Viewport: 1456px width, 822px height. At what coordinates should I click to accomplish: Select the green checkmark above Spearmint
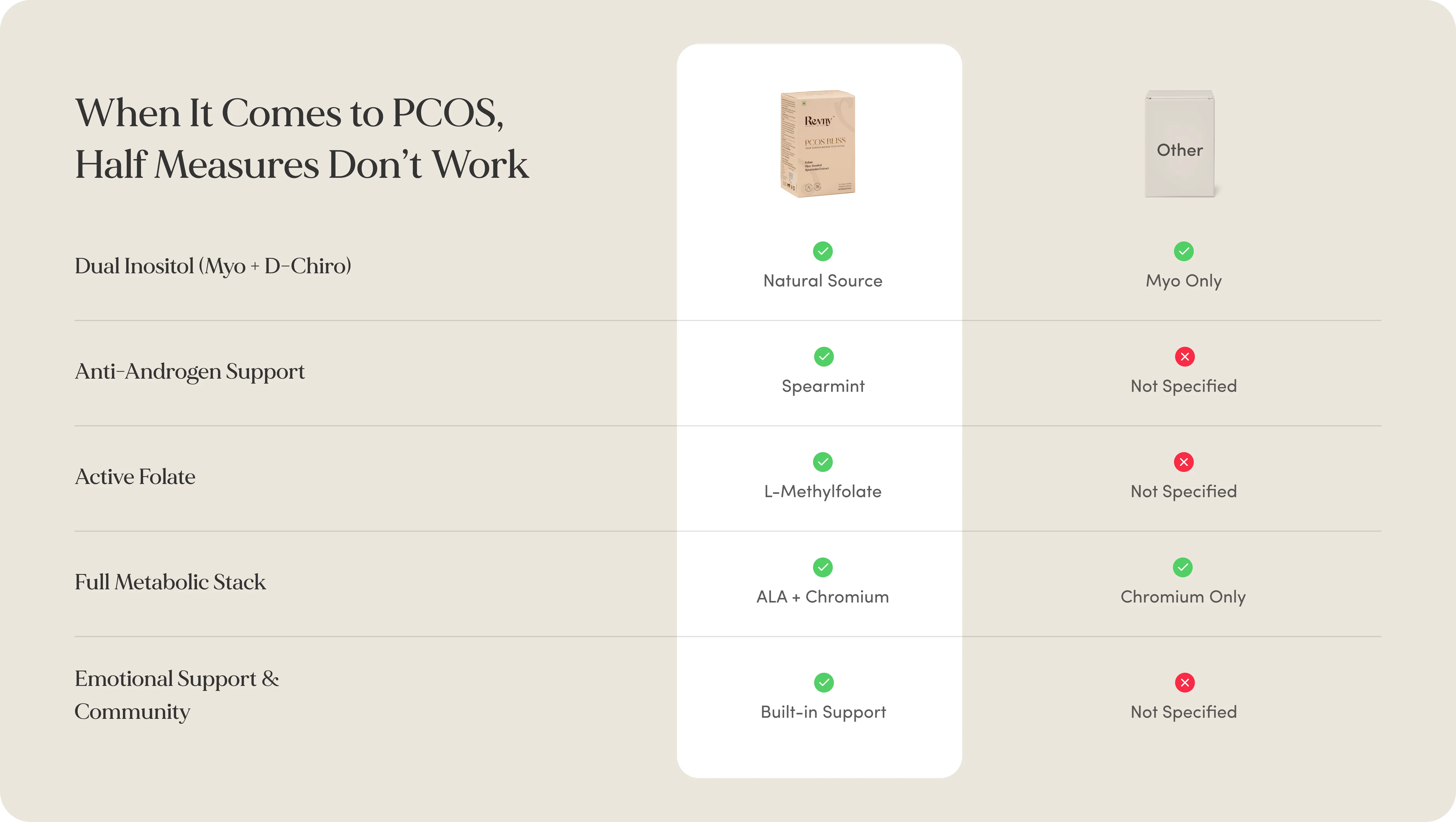[823, 356]
